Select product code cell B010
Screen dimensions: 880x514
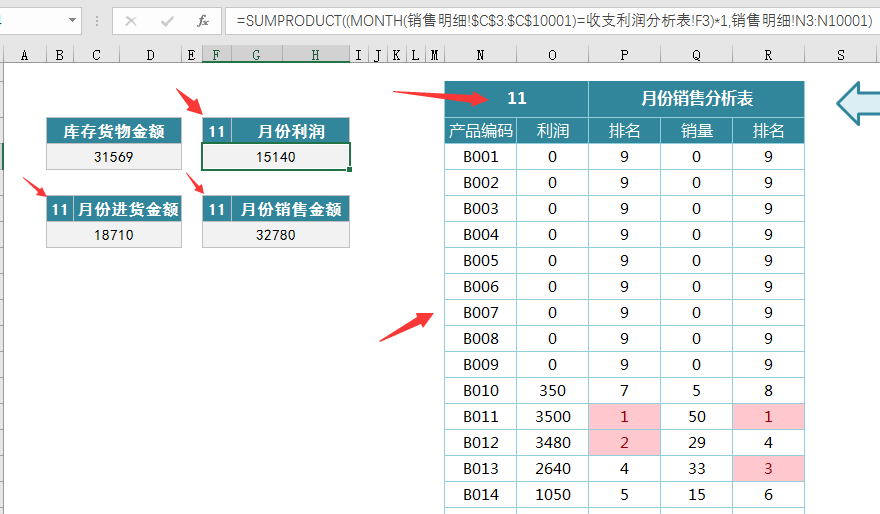pyautogui.click(x=480, y=391)
